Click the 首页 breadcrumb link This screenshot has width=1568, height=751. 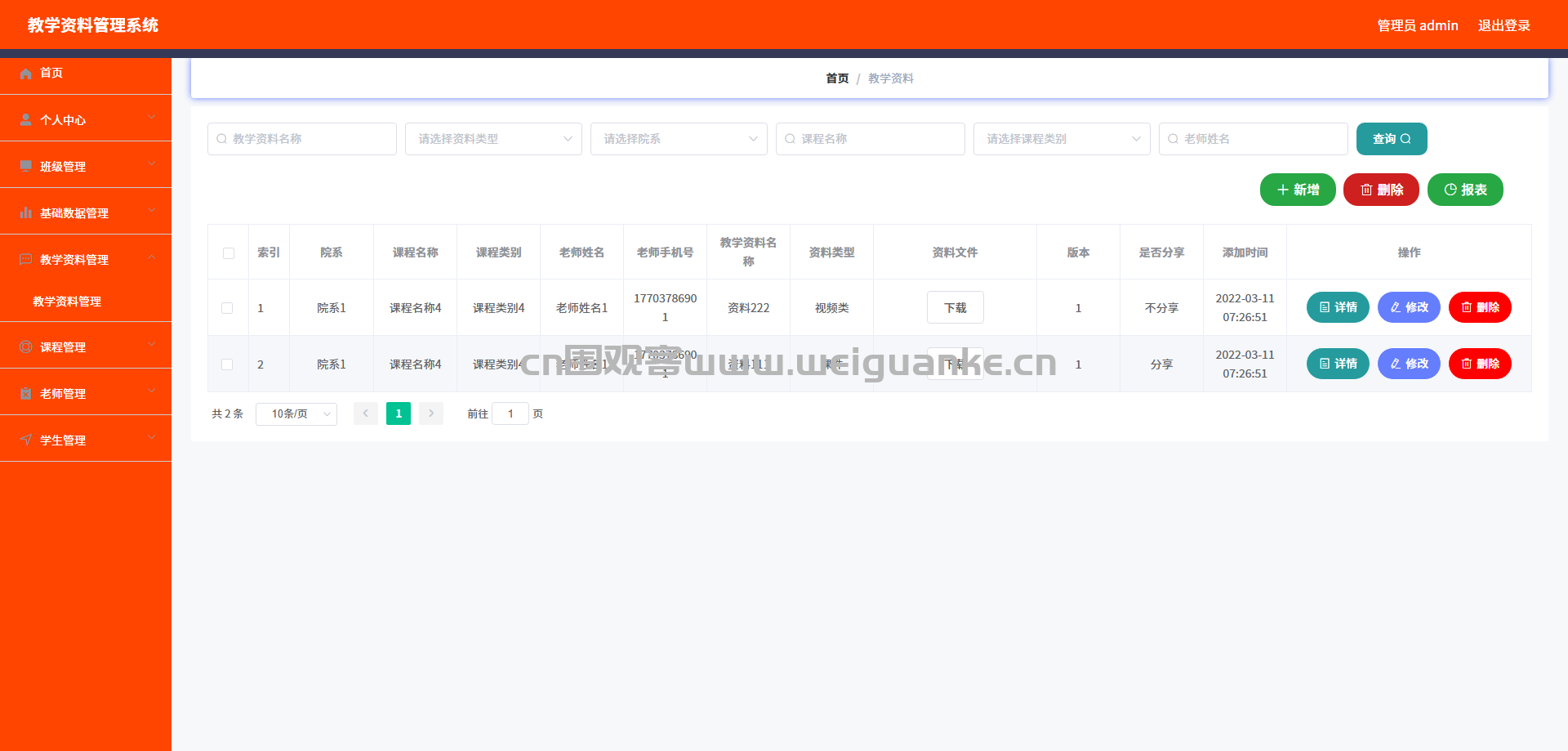tap(837, 78)
